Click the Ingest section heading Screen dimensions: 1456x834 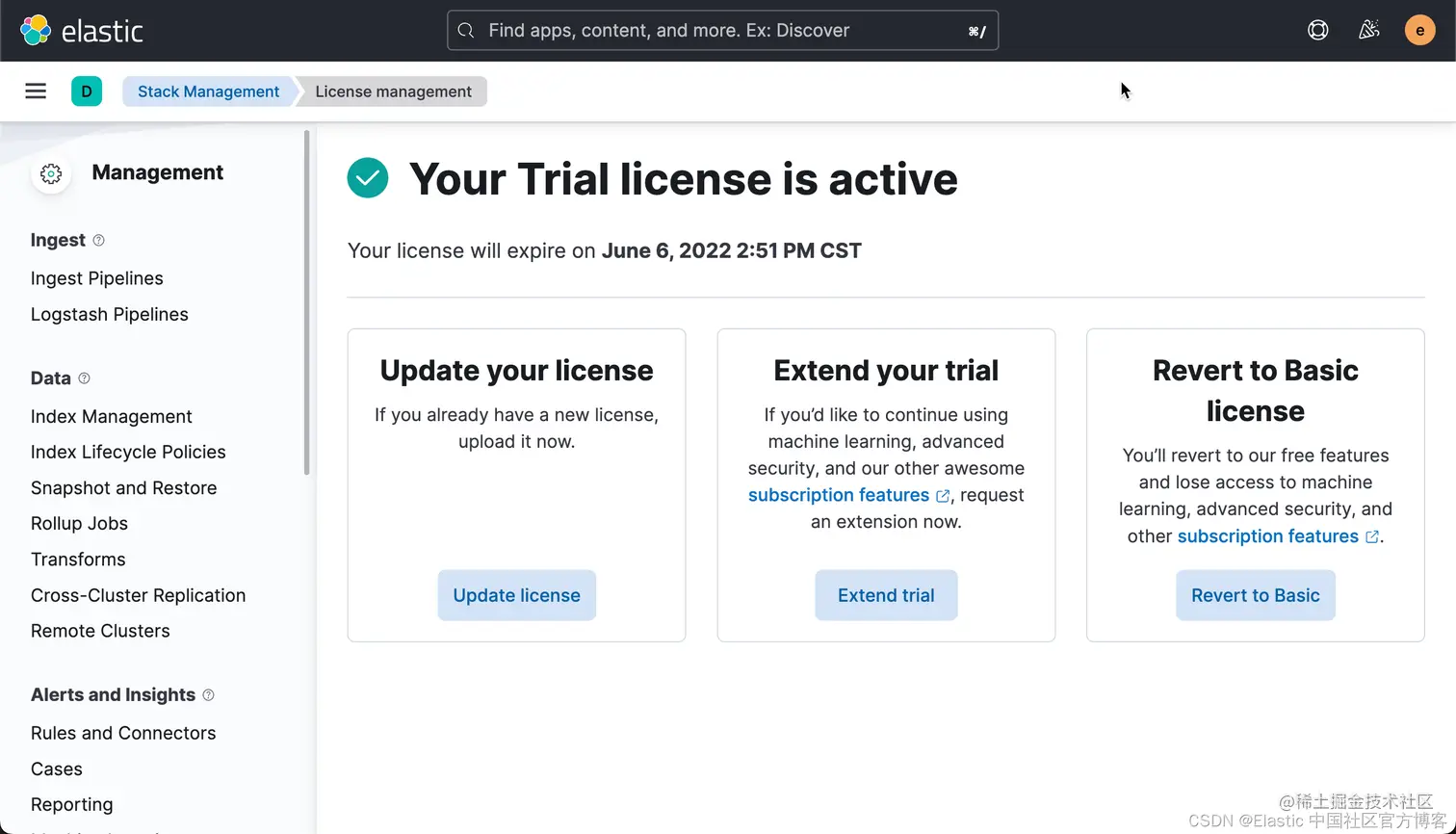click(58, 241)
